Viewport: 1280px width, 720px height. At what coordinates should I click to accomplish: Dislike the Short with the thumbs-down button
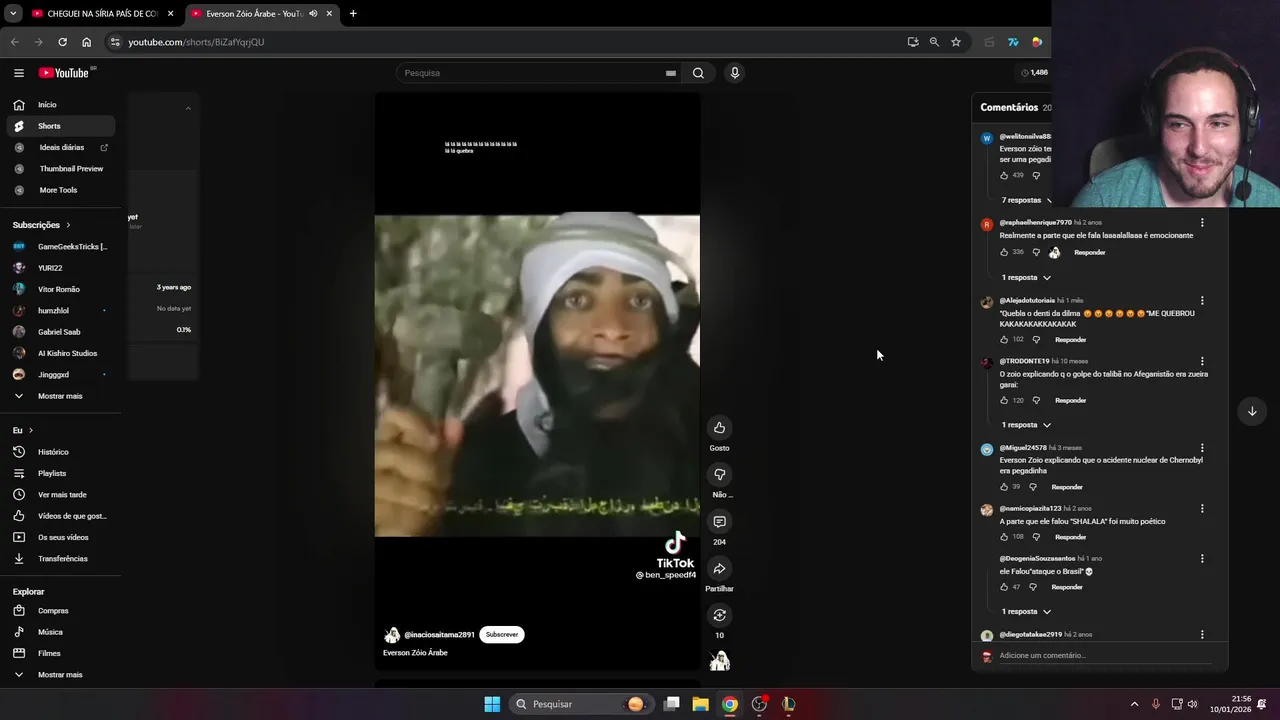coord(719,475)
